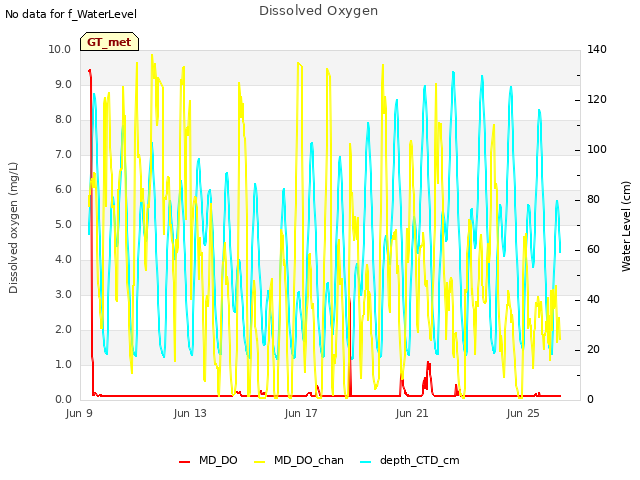
Task: Click the Water Level (cm) axis title
Action: tap(626, 227)
